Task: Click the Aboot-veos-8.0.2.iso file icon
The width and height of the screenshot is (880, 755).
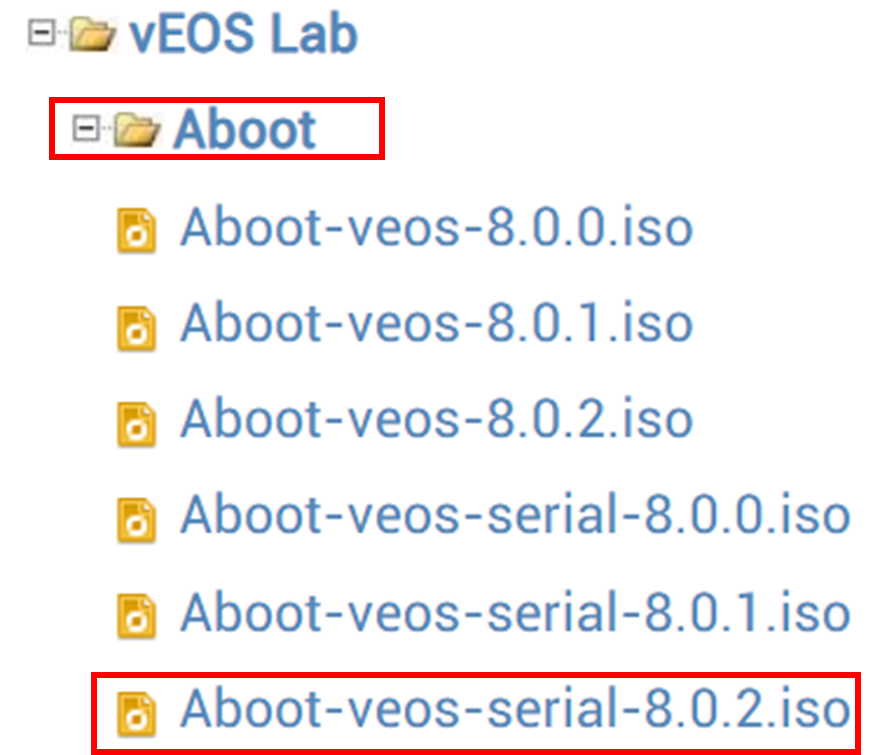Action: pyautogui.click(x=136, y=424)
